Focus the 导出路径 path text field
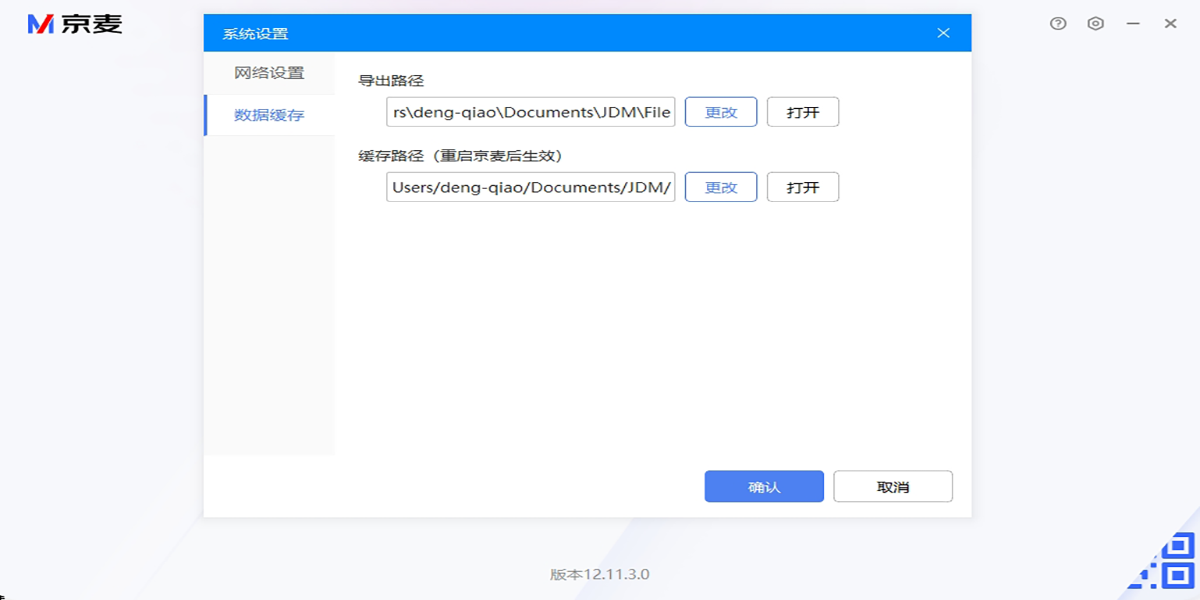Screen dimensions: 1200x600 531,112
